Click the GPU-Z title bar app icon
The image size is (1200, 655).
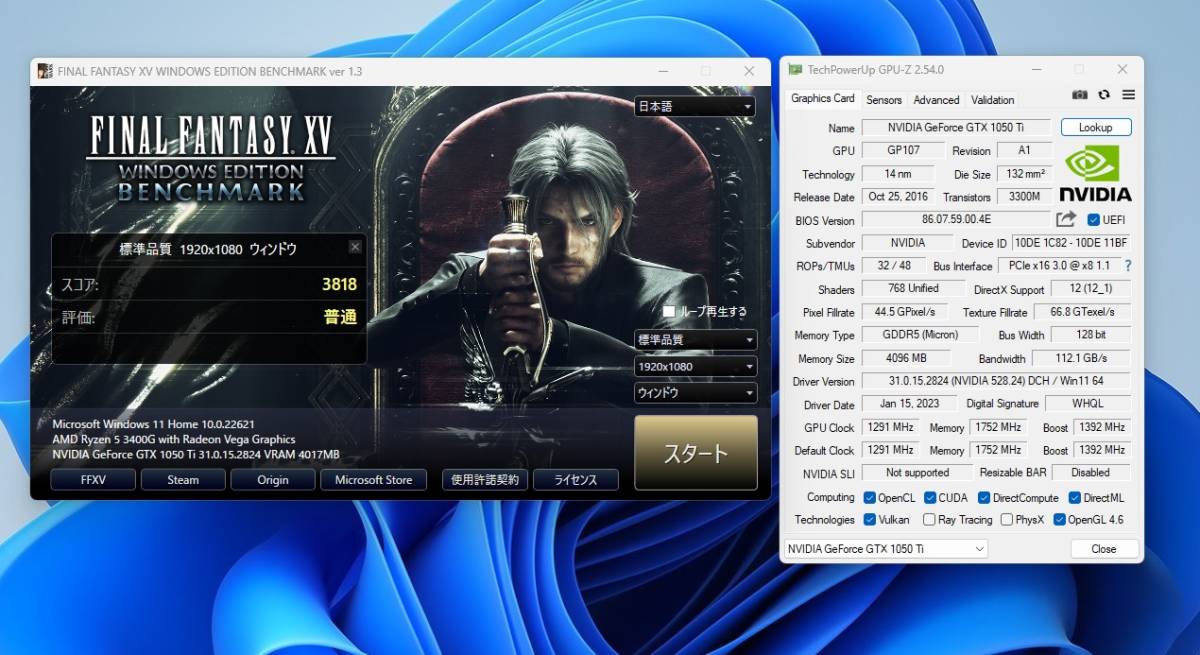(795, 70)
